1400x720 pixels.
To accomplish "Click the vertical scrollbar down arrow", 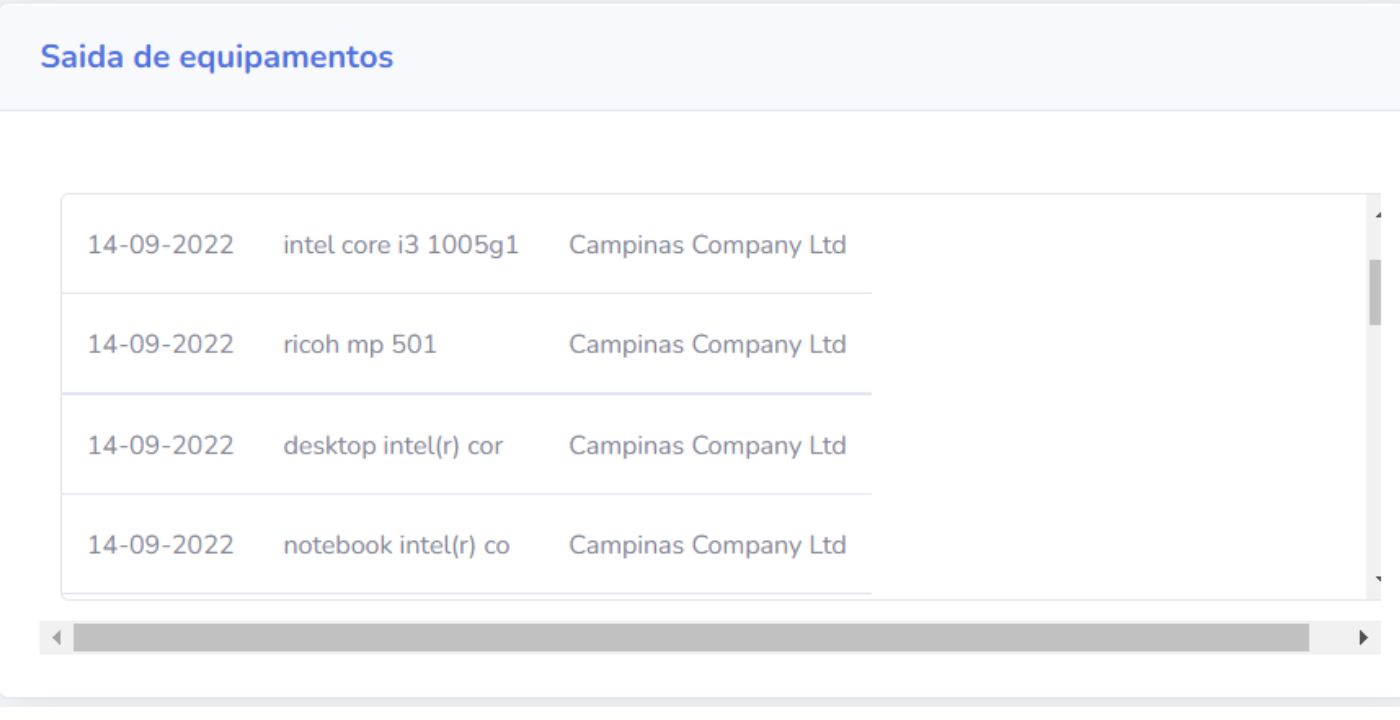I will pos(1376,579).
